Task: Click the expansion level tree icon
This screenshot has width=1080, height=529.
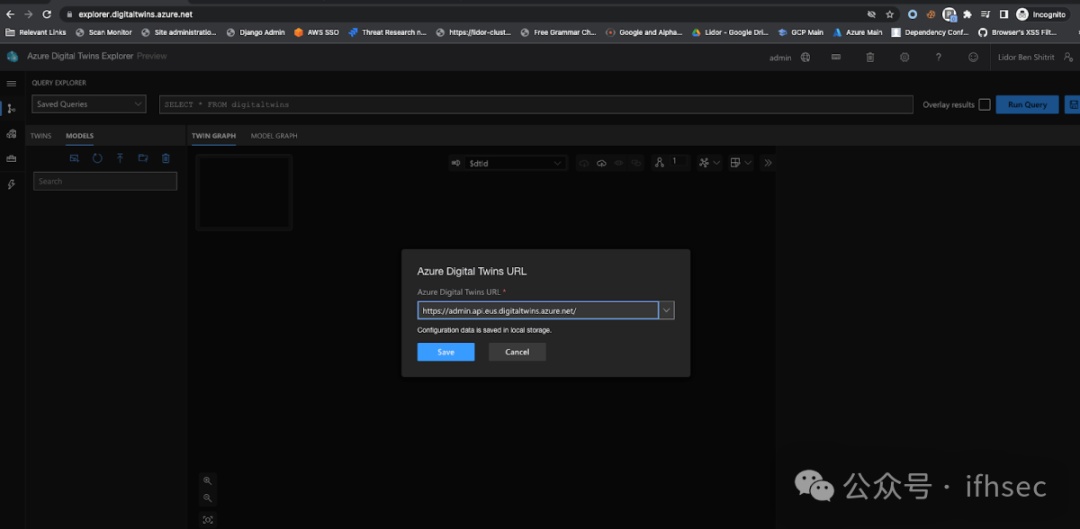Action: tap(659, 163)
